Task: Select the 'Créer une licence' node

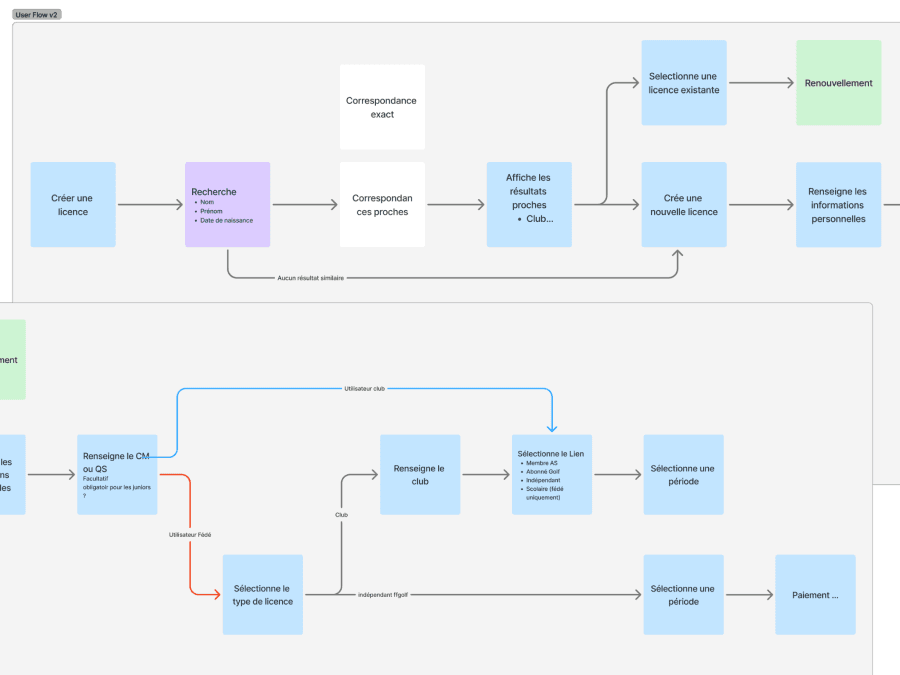Action: [72, 204]
